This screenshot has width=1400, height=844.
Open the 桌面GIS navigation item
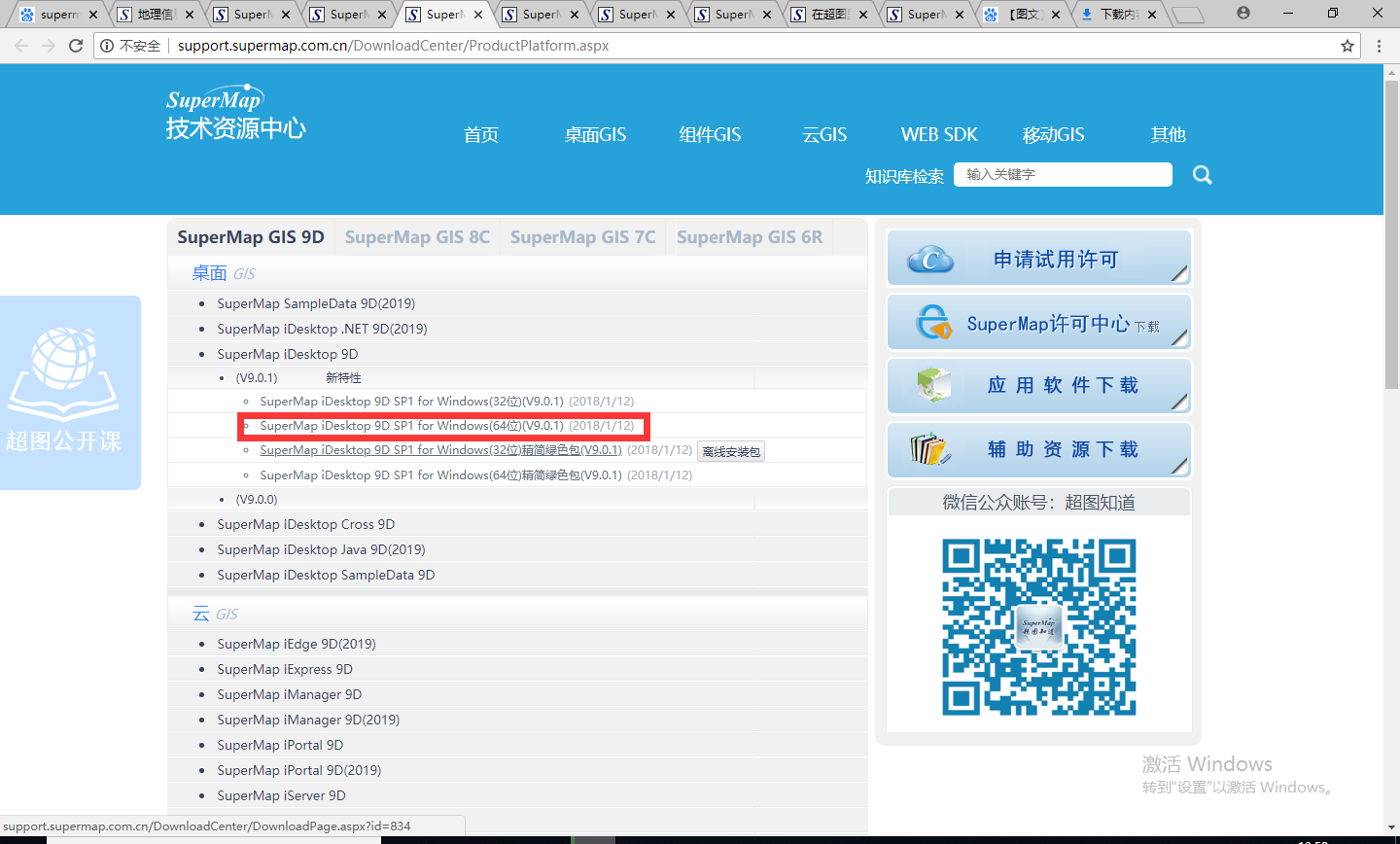pos(595,134)
